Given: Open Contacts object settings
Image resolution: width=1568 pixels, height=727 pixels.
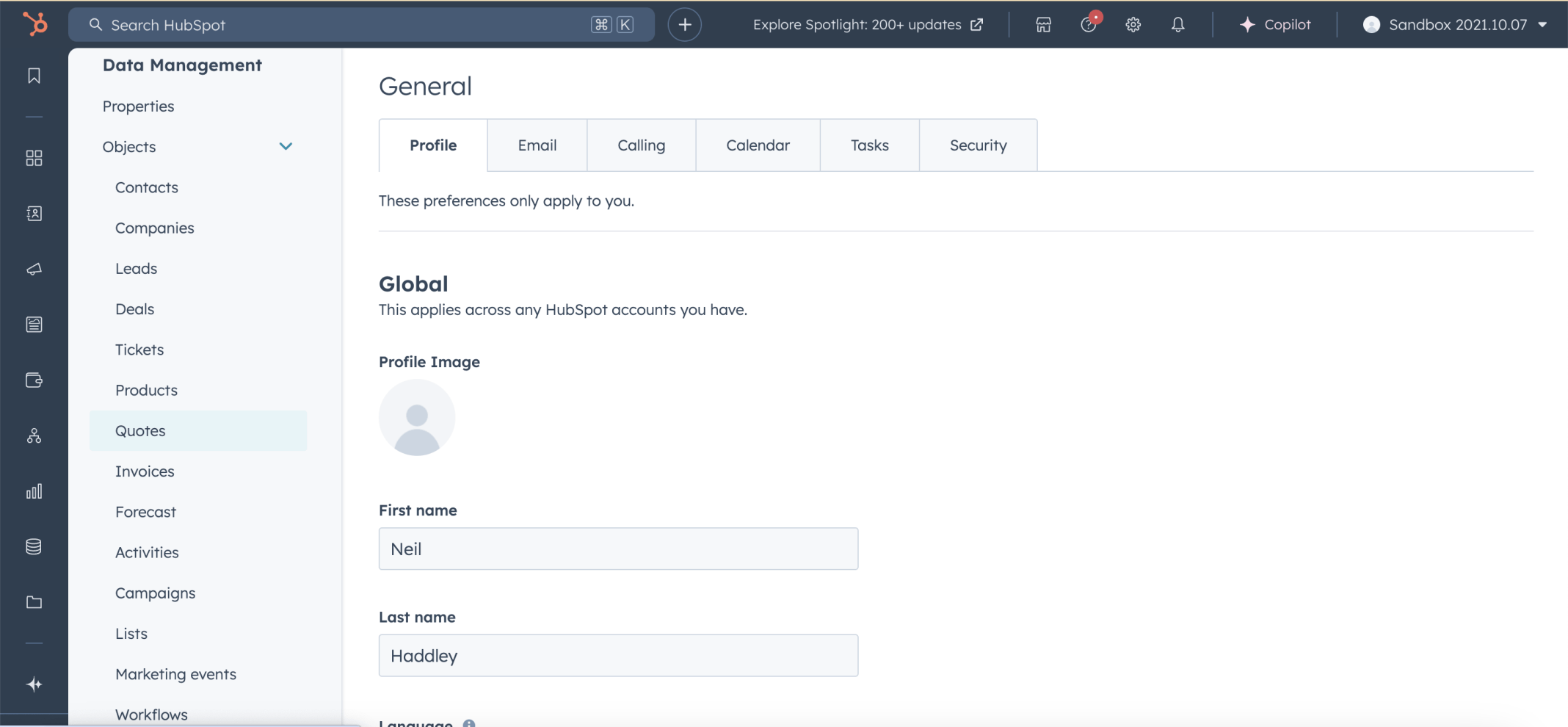Looking at the screenshot, I should [x=147, y=187].
